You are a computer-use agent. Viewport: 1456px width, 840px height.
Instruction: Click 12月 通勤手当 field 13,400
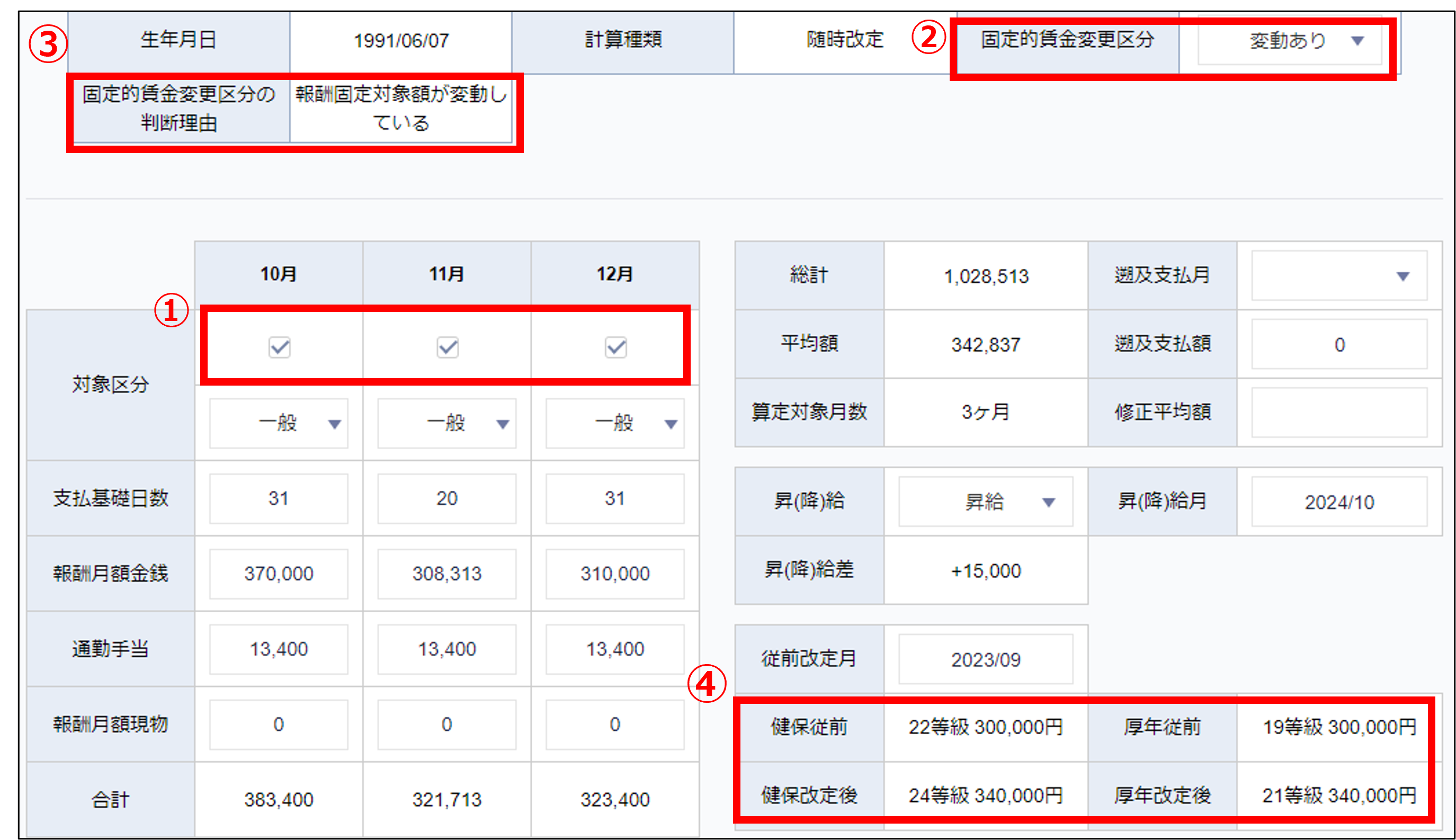615,649
